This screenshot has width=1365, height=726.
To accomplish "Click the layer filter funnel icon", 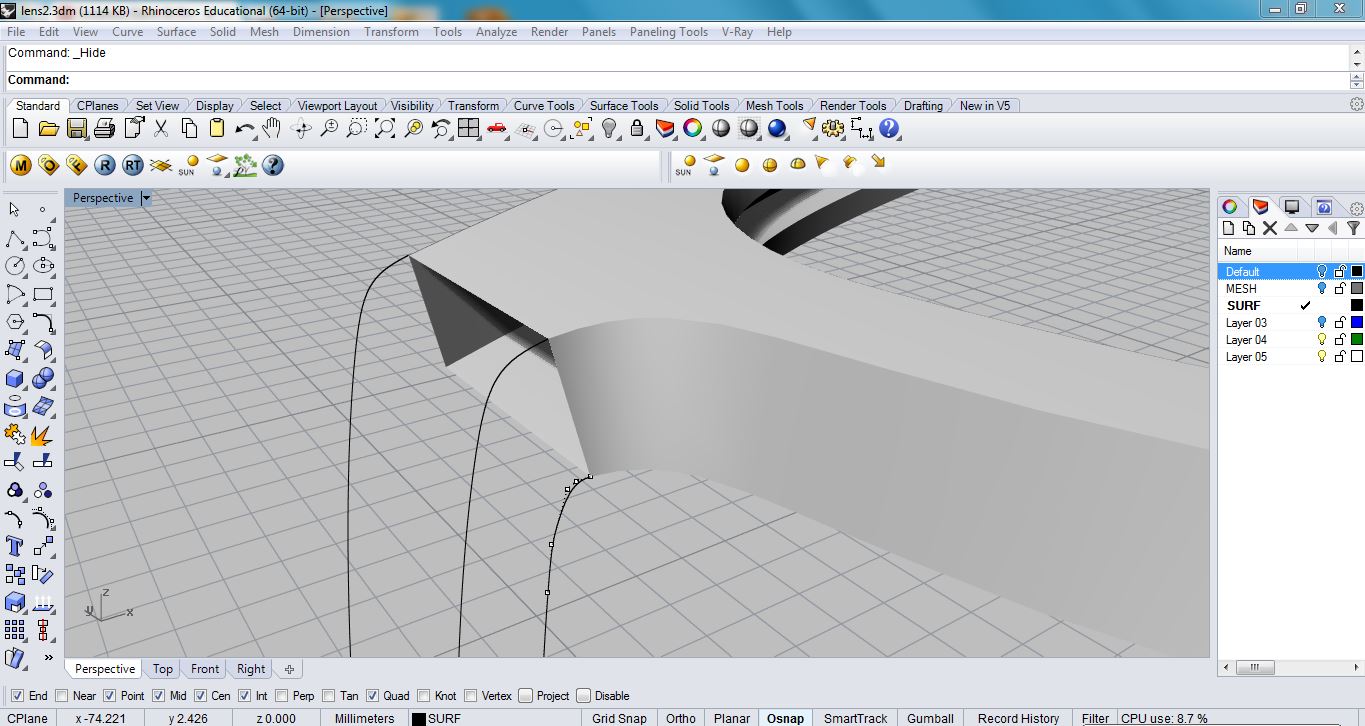I will tap(1353, 228).
